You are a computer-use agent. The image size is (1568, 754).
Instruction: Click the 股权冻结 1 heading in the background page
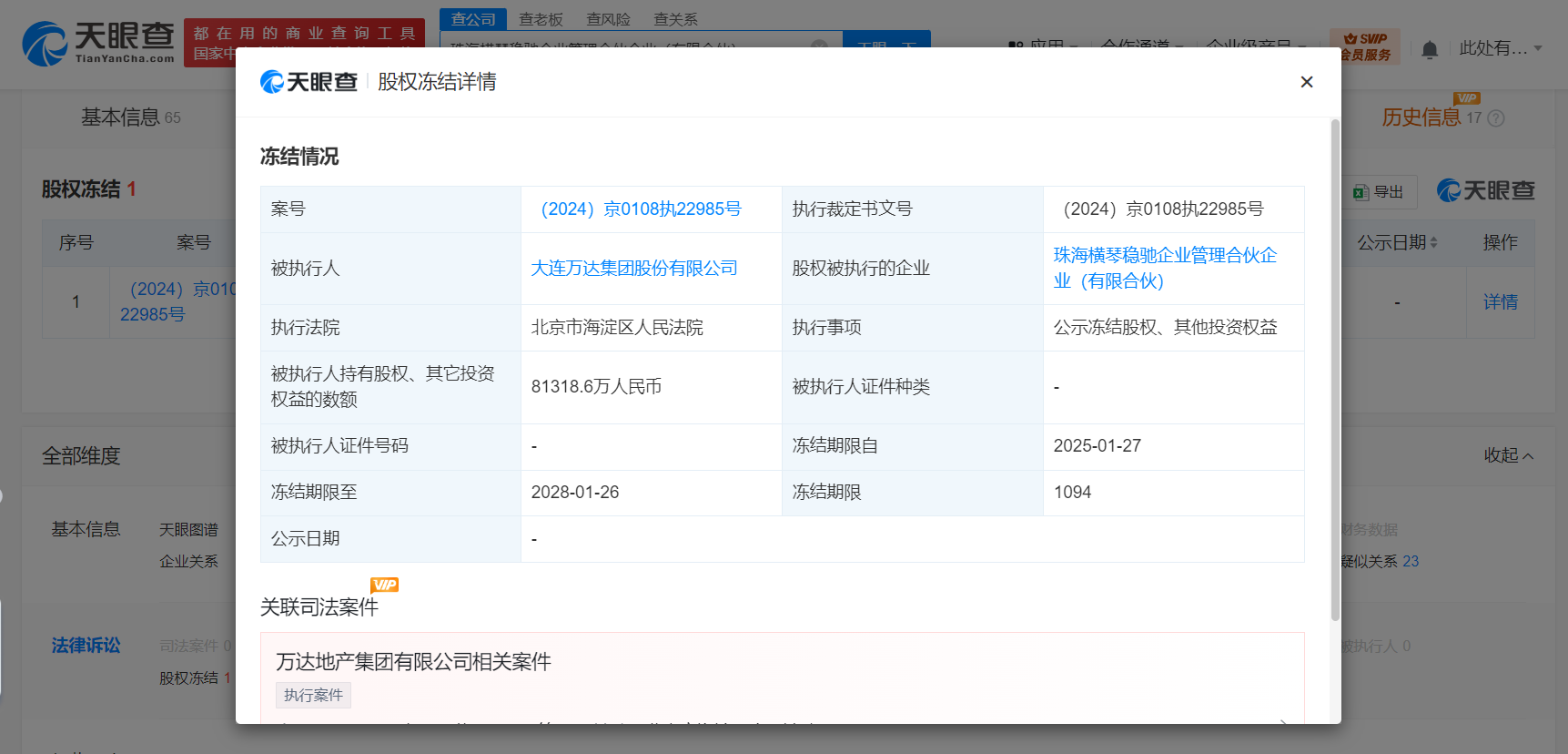click(89, 189)
